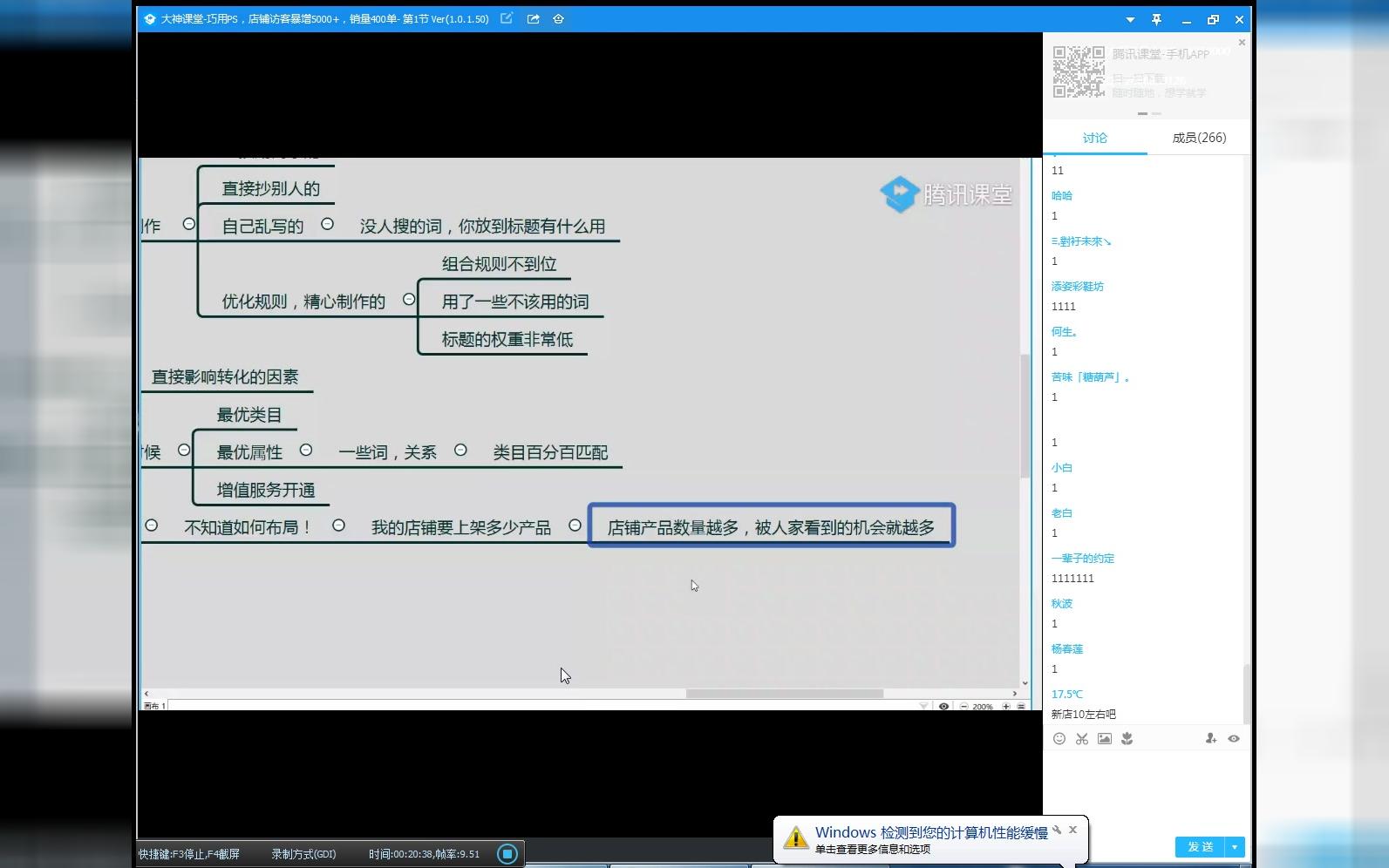Select node 直接影响转化的因素
This screenshot has height=868, width=1389.
[x=225, y=376]
